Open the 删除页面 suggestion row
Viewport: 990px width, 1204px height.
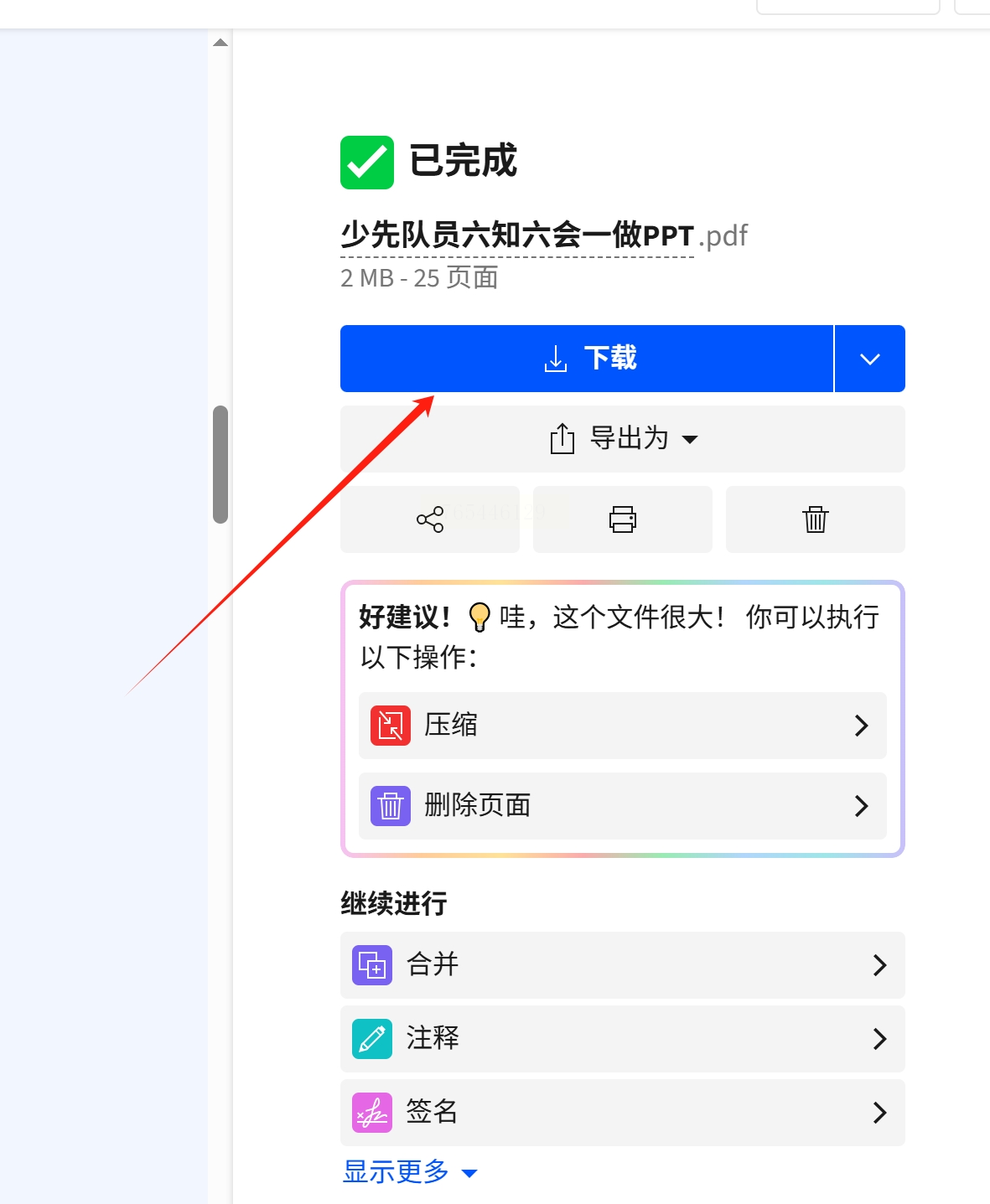click(x=623, y=806)
